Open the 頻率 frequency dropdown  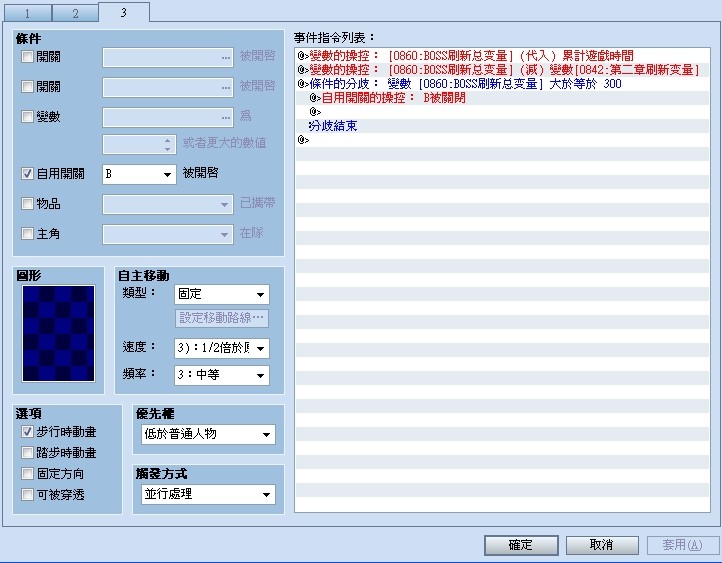[221, 375]
